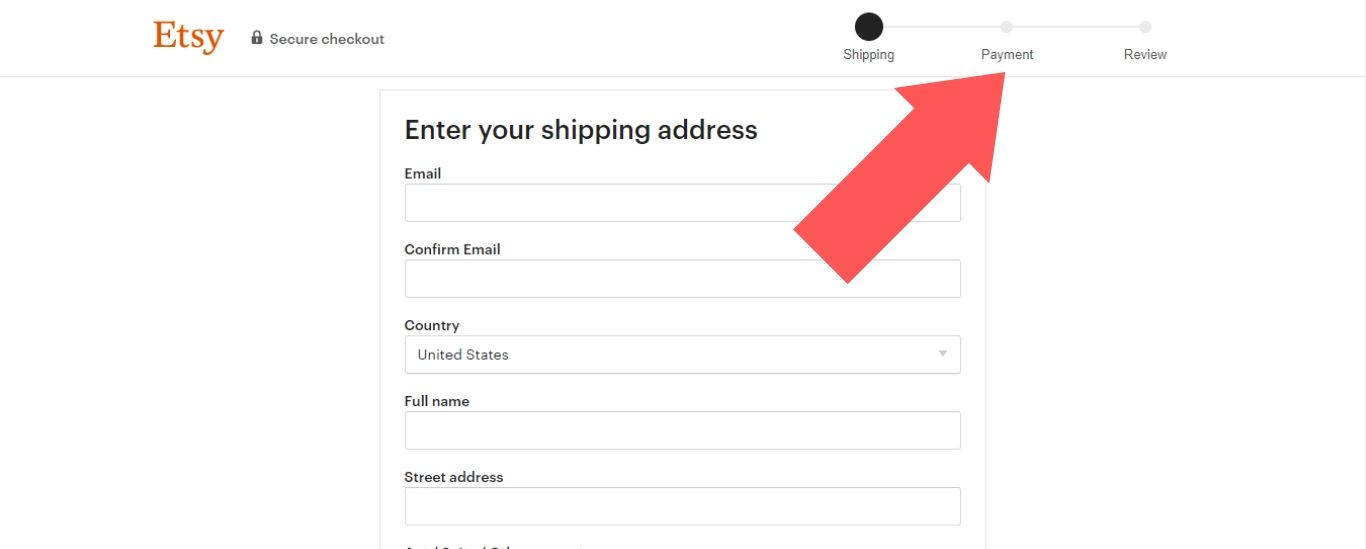Go to the Review step label

[x=1145, y=55]
